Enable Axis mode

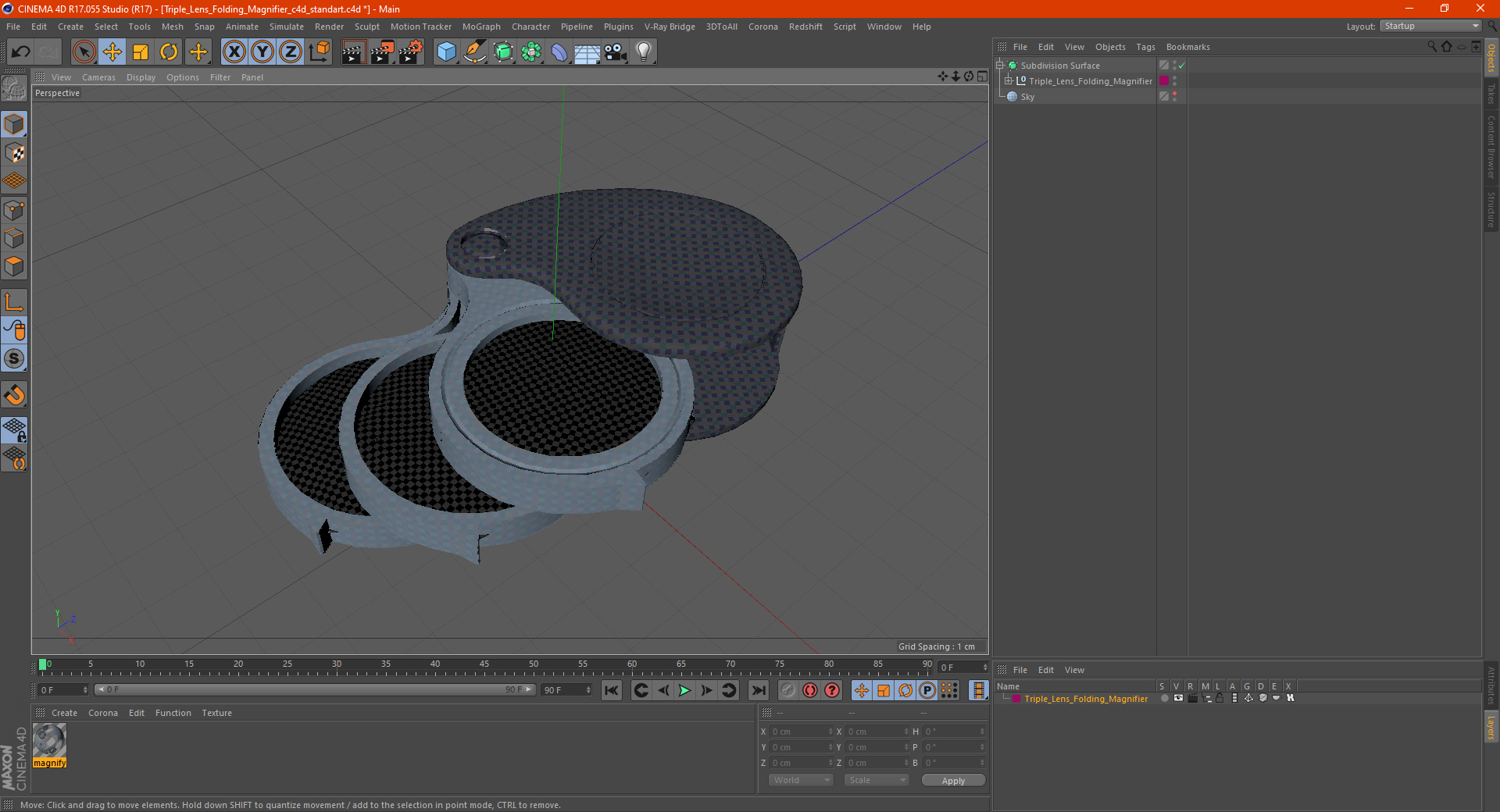14,302
